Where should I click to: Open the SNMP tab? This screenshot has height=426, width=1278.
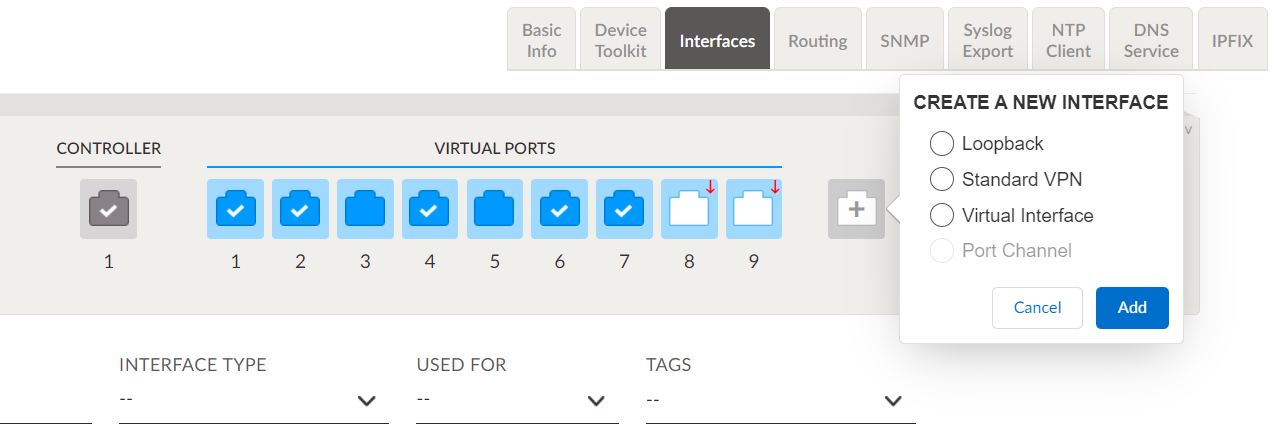point(905,41)
